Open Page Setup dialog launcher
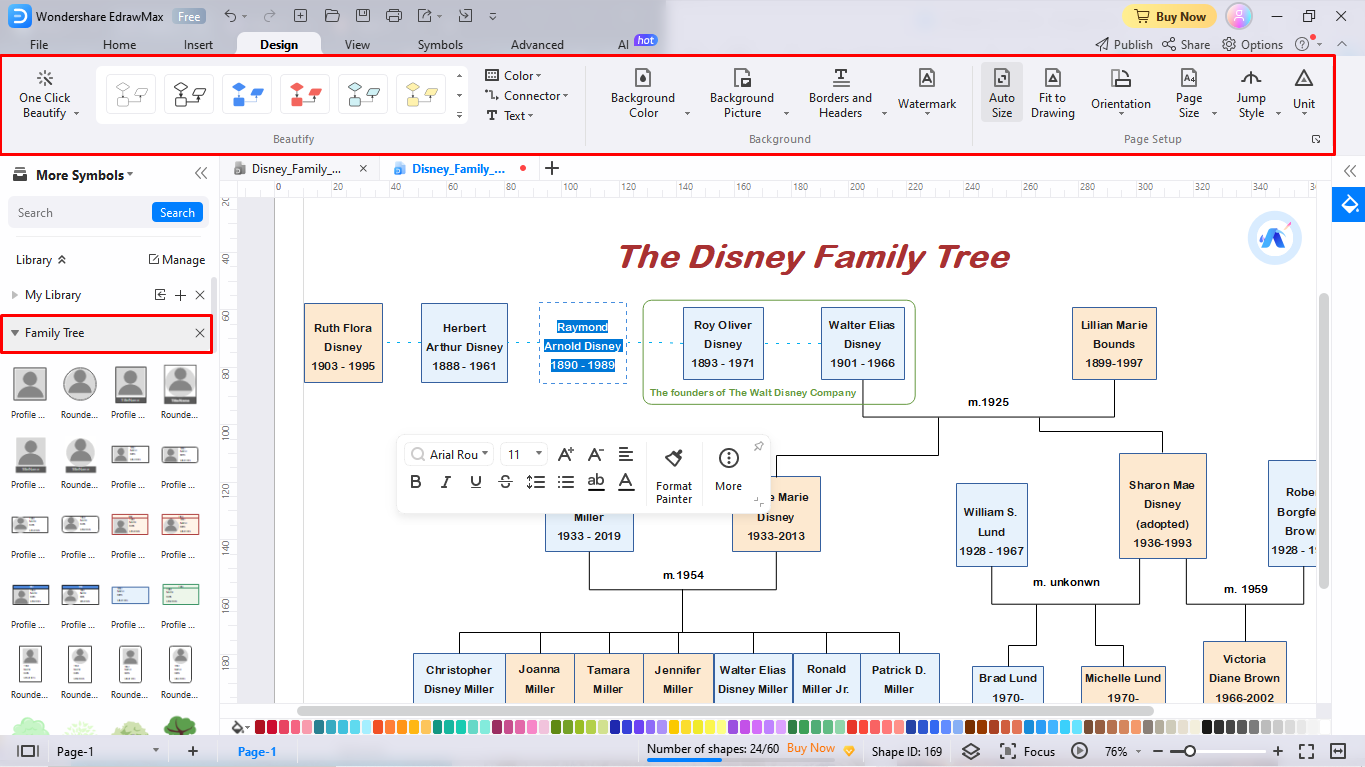Viewport: 1365px width, 767px height. pyautogui.click(x=1316, y=140)
